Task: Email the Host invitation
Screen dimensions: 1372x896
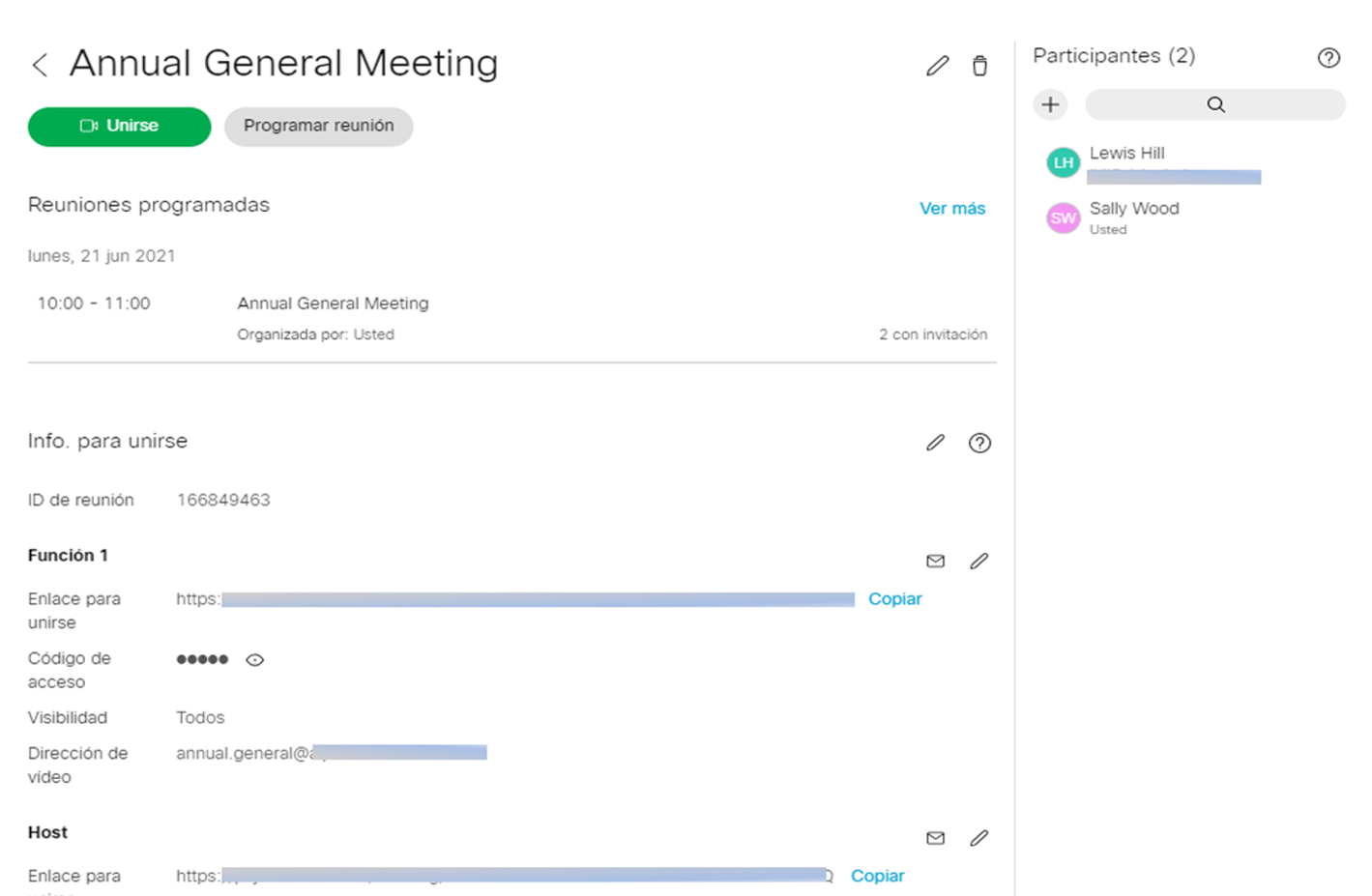Action: coord(935,838)
